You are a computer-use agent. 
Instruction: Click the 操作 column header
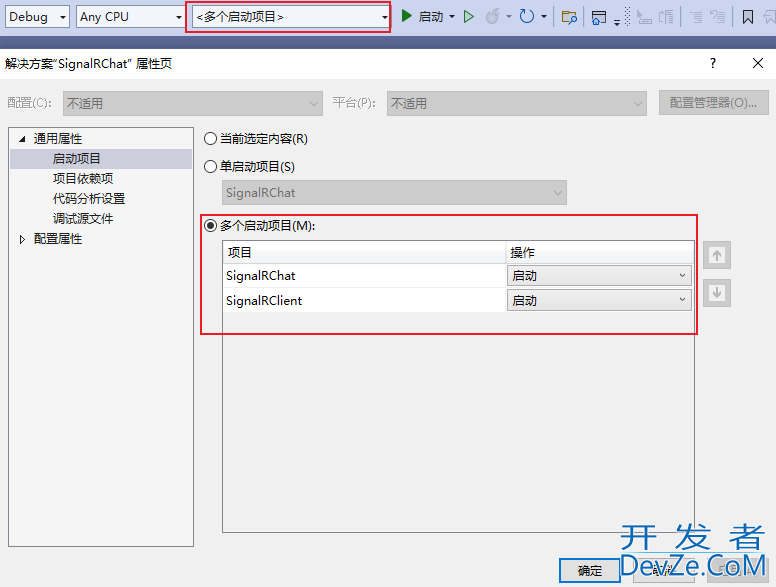click(599, 252)
